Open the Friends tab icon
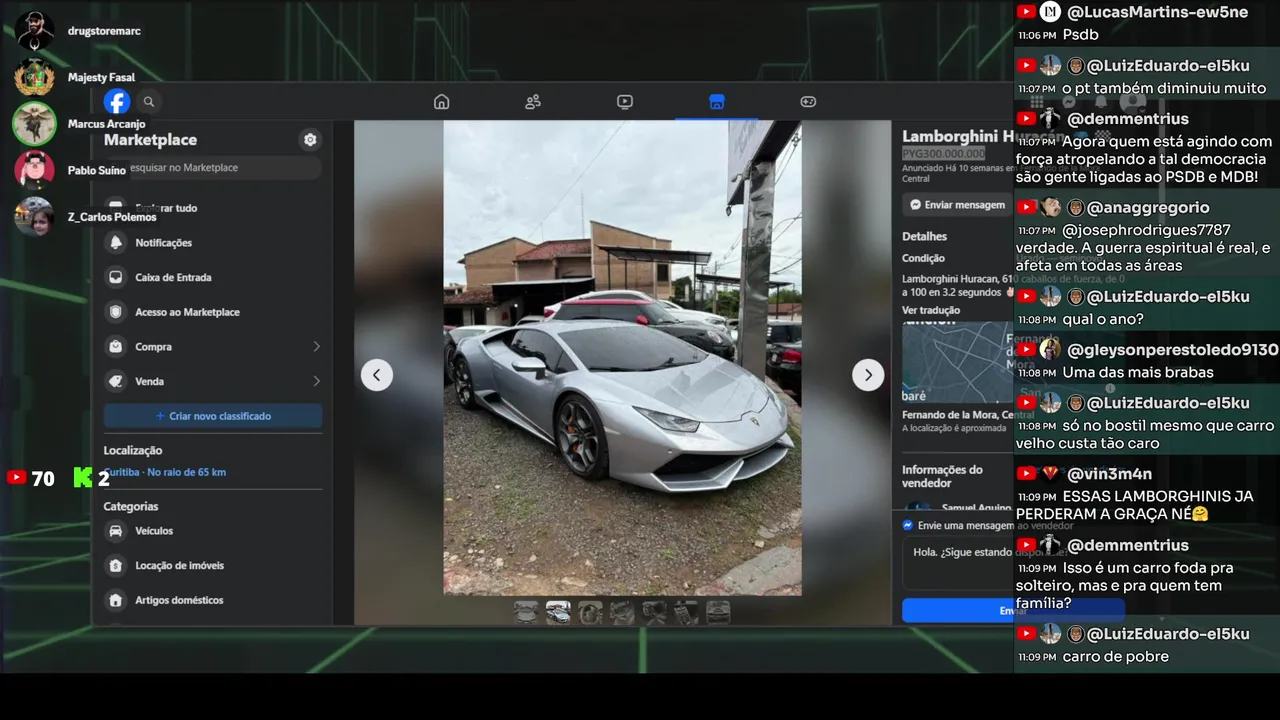Screen dimensions: 1280x720 coord(533,101)
